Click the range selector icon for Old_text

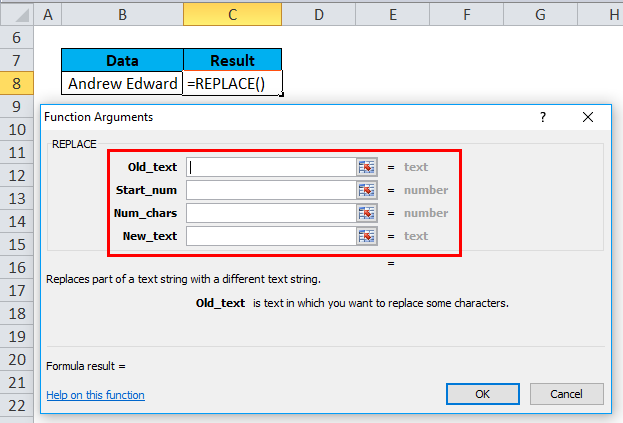(x=366, y=167)
